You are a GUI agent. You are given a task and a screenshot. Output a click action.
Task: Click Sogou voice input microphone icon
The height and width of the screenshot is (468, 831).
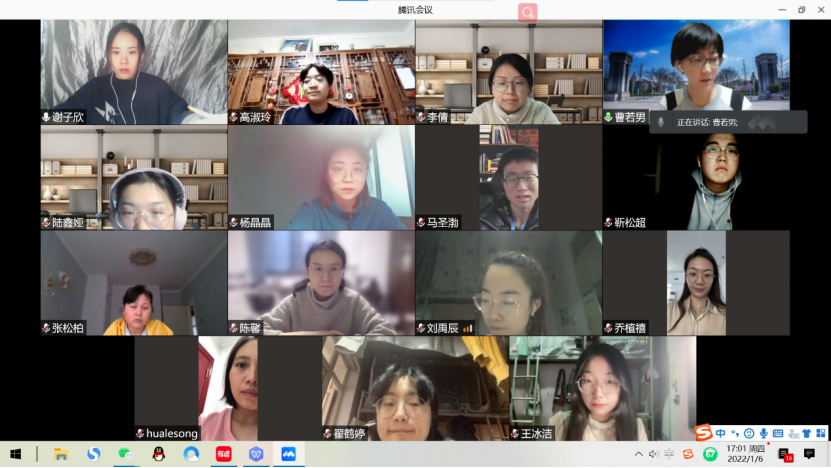[x=764, y=433]
